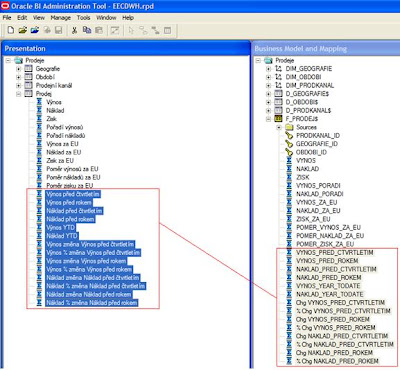Click the DIM_GEOGRAFIE dimension icon
The height and width of the screenshot is (370, 400).
point(278,69)
